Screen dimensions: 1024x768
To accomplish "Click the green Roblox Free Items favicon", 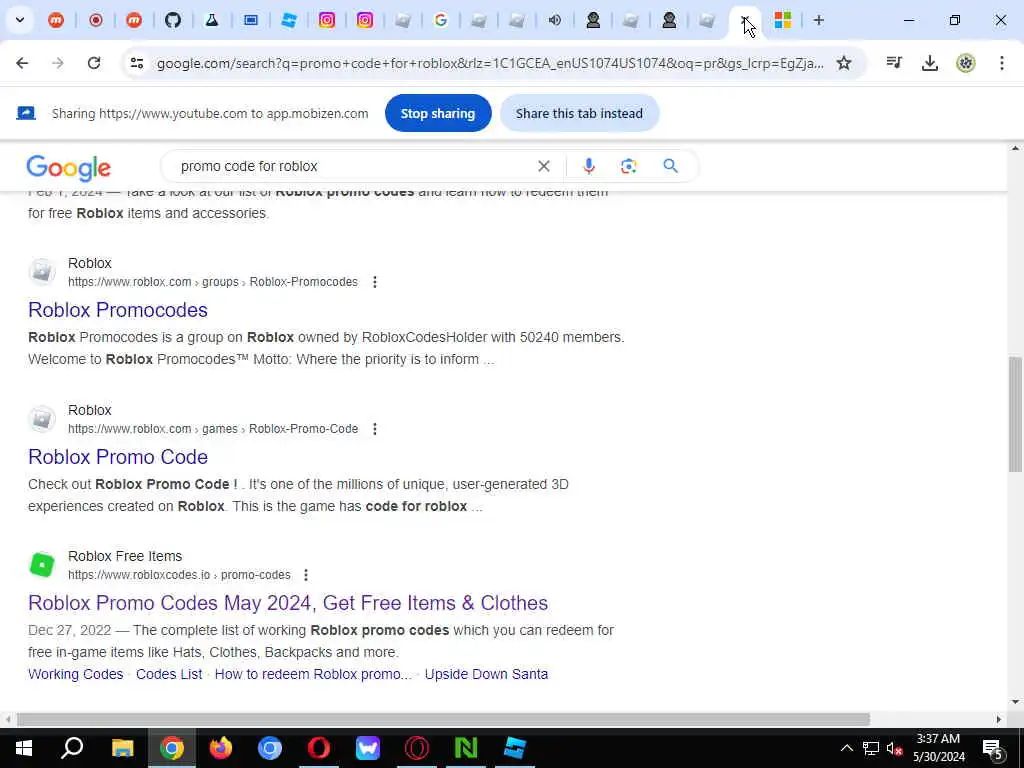I will coord(42,565).
